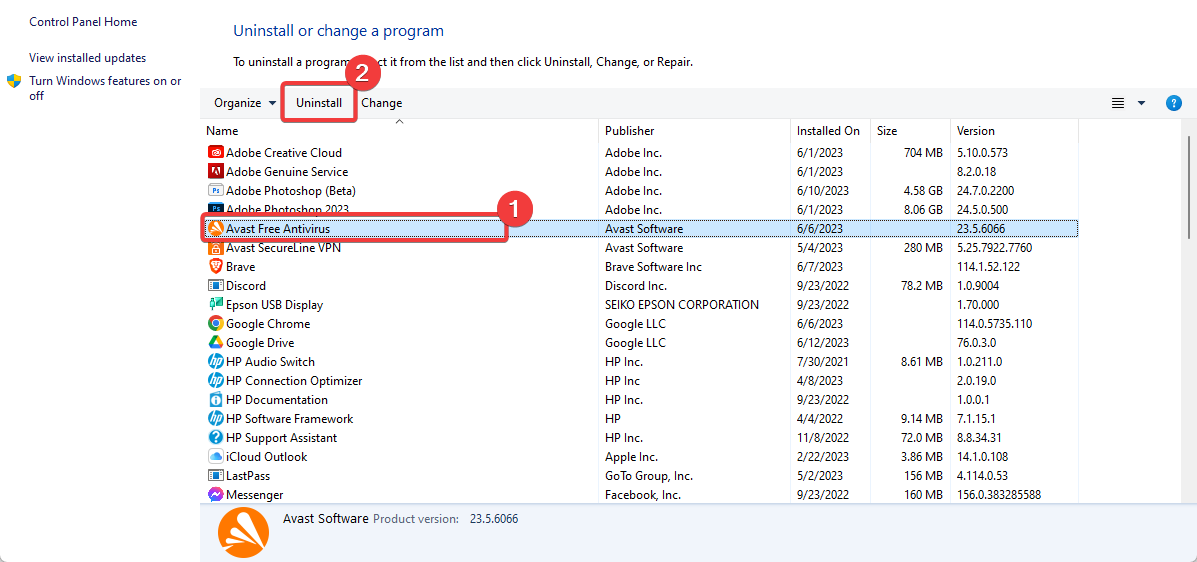Click the HP Support Assistant question-mark icon
This screenshot has height=562, width=1197.
(x=215, y=438)
